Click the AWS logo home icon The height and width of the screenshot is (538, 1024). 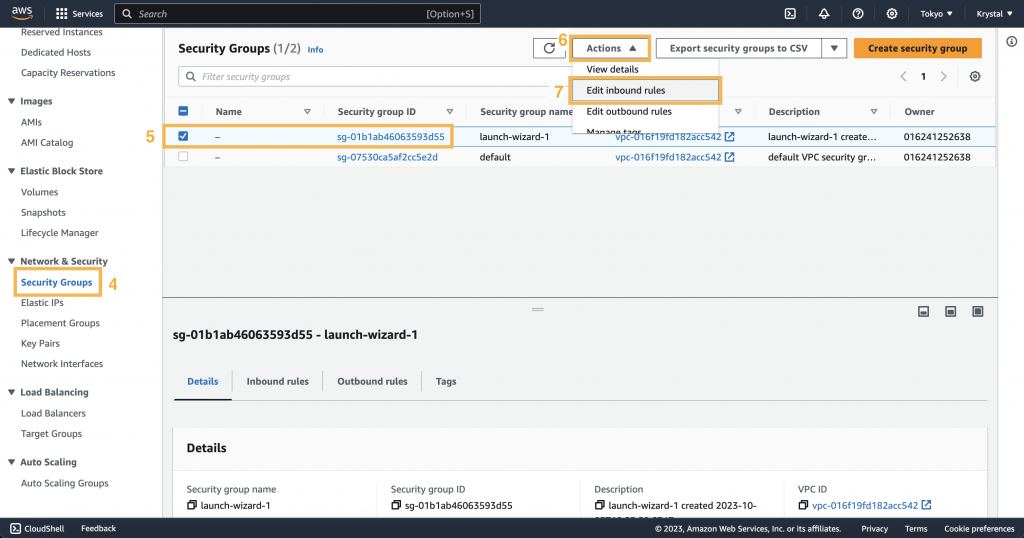pos(22,13)
